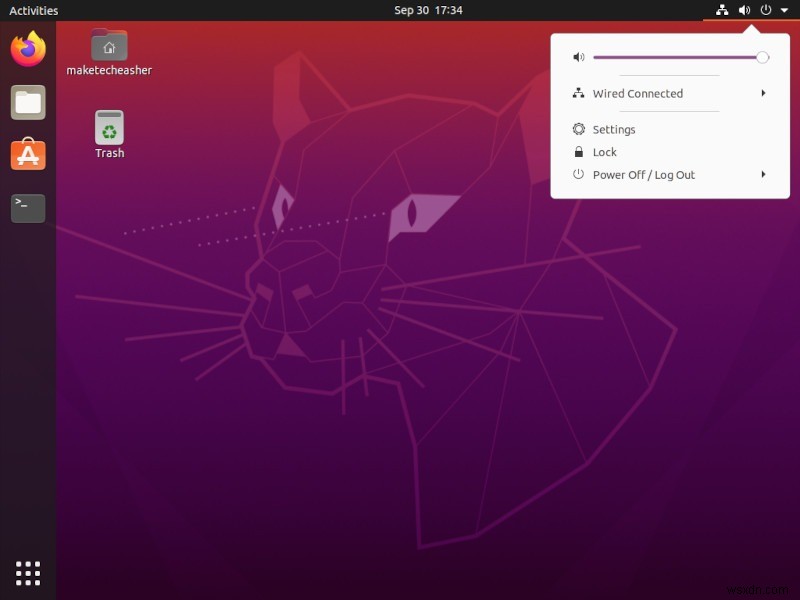The image size is (800, 600).
Task: Open Firefox from the dock
Action: click(27, 49)
